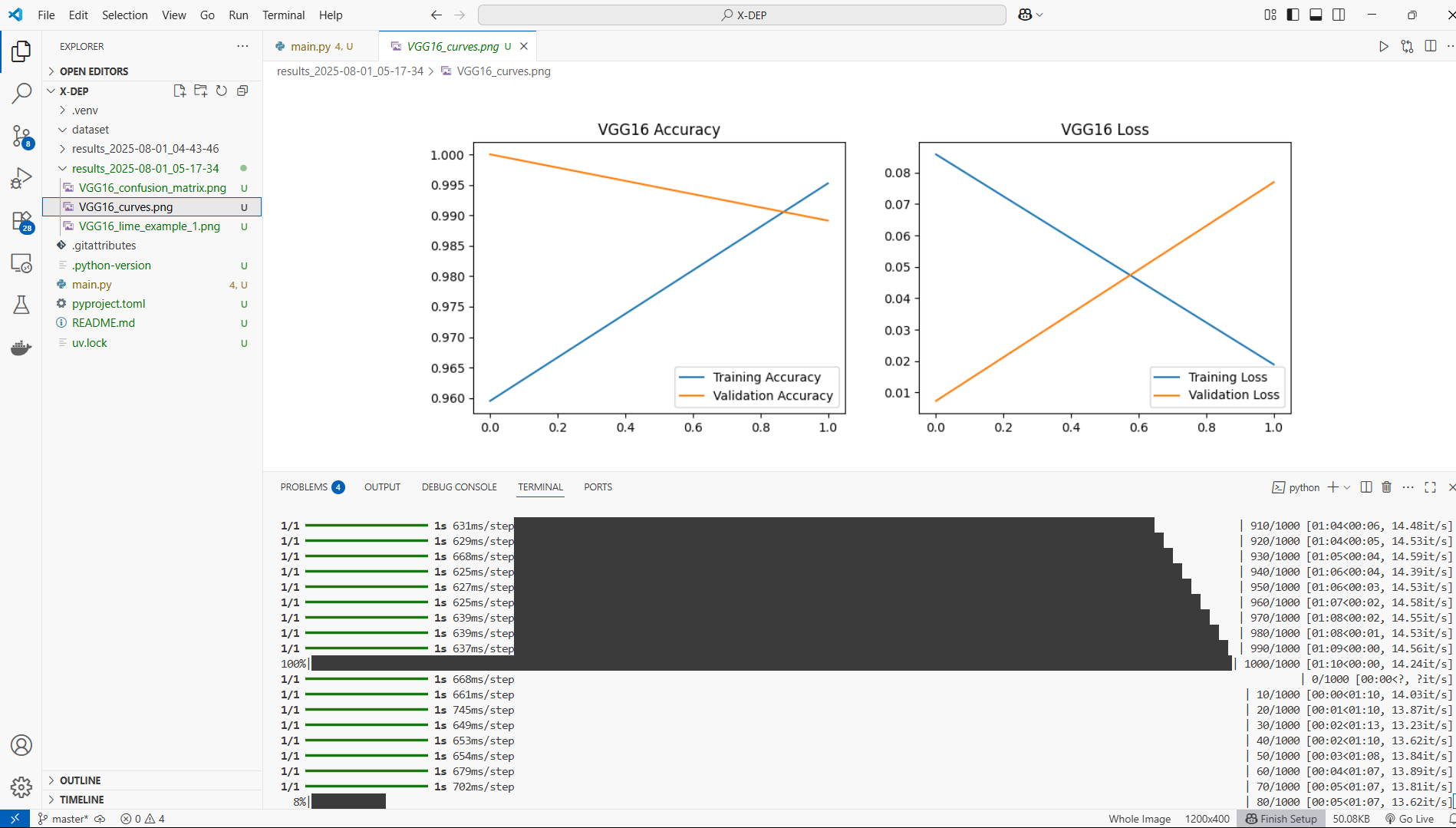1456x828 pixels.
Task: Click master branch in status bar
Action: tap(64, 819)
